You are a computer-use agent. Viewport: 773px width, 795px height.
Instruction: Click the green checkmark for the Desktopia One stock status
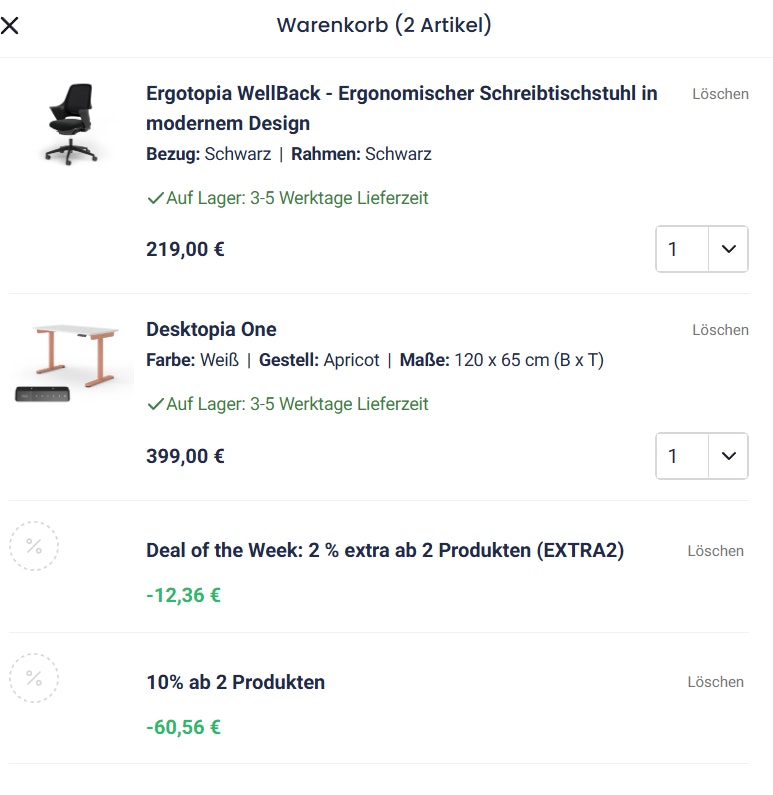click(155, 404)
